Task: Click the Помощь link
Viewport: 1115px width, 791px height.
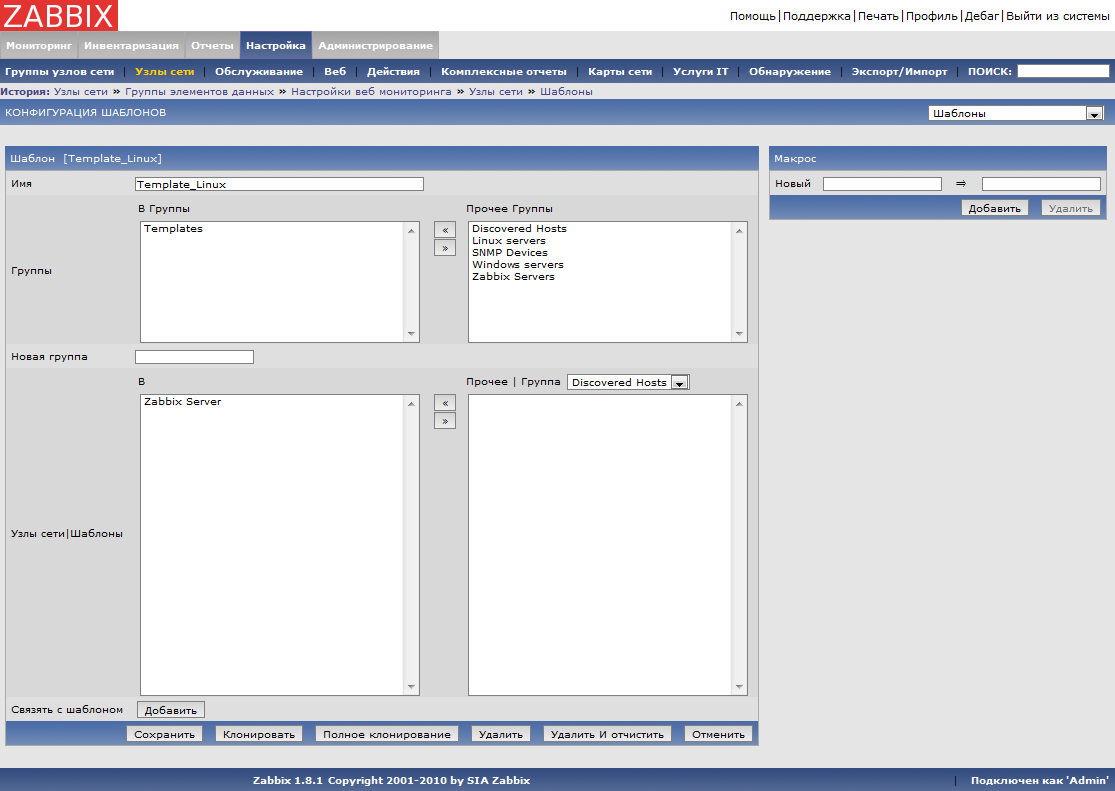Action: 752,16
